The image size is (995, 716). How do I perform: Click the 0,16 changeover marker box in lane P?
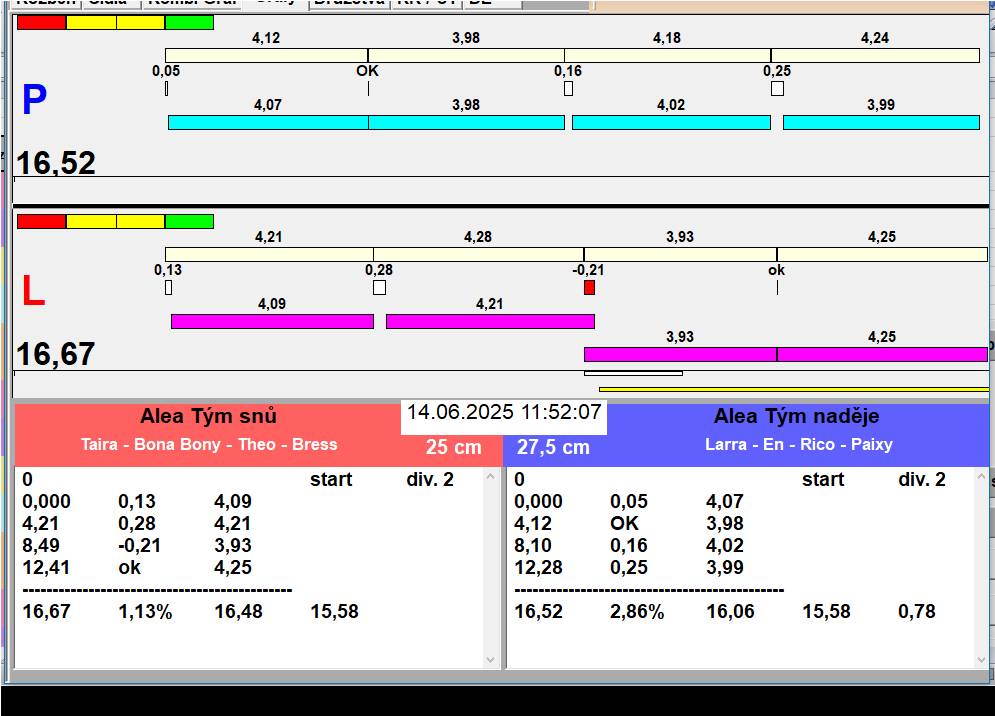(568, 89)
